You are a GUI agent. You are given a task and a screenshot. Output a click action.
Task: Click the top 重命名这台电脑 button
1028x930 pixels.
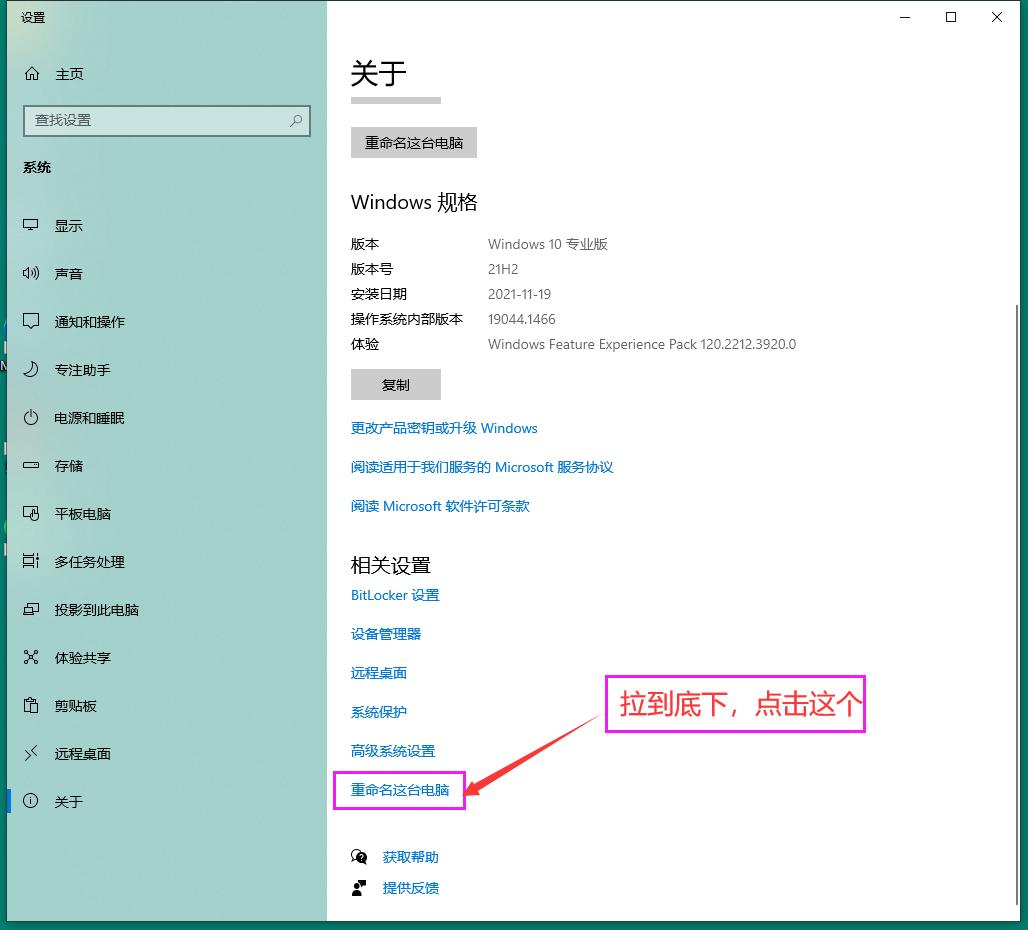tap(413, 142)
